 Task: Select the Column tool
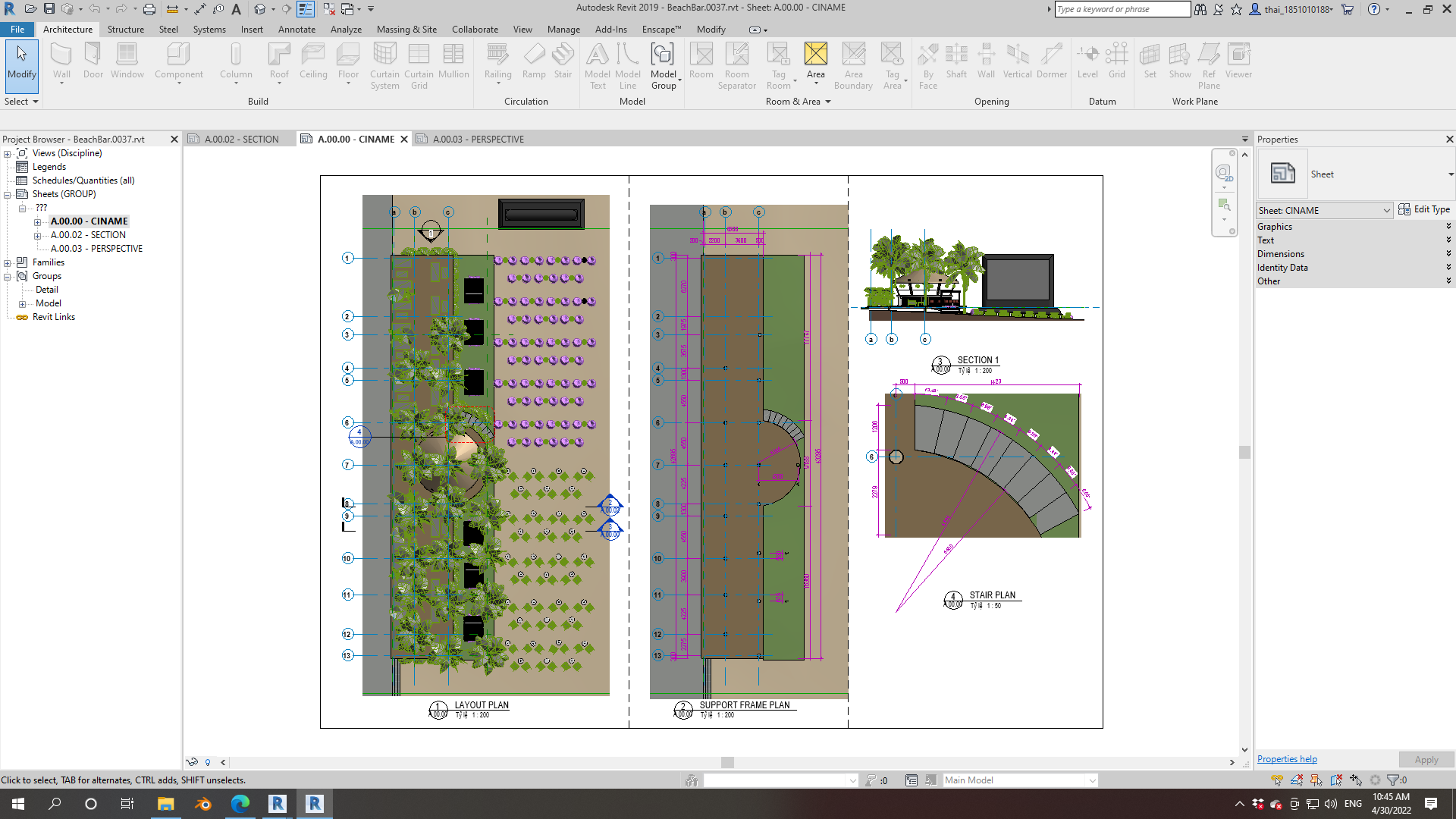236,61
